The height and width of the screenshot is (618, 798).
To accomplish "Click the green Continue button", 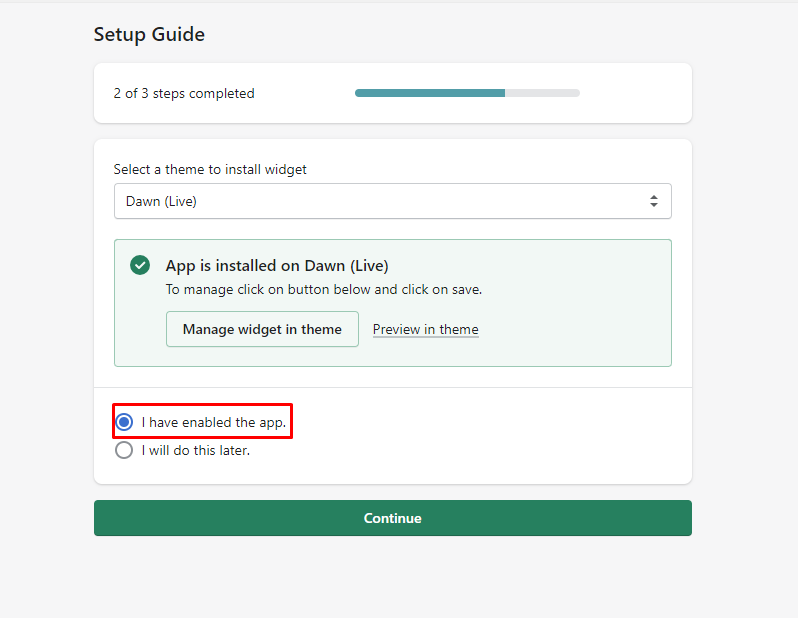I will coord(392,518).
